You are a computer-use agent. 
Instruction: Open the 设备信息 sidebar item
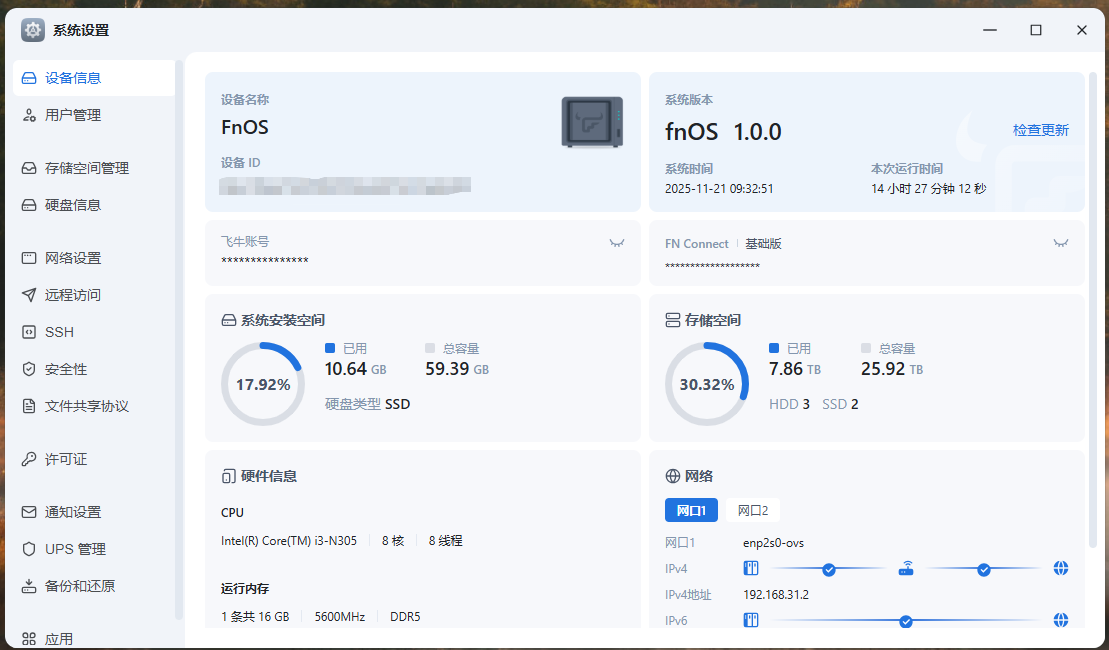click(93, 78)
